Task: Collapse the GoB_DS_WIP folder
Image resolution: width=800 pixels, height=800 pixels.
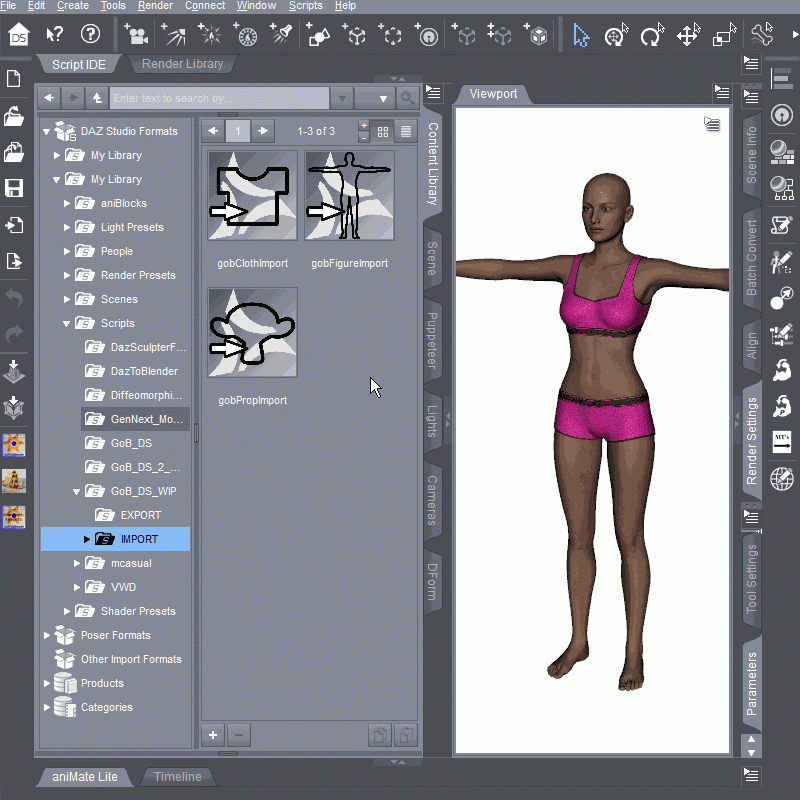Action: coord(77,491)
